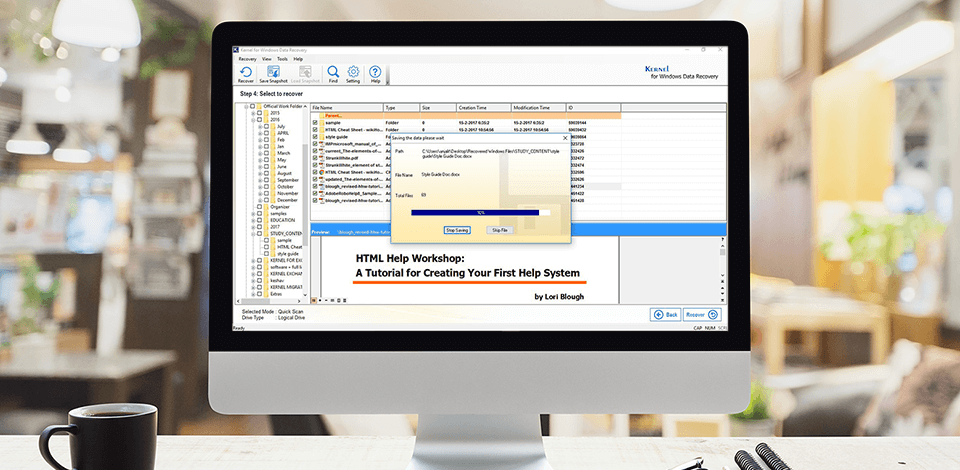This screenshot has width=960, height=470.
Task: Select the March folder in tree
Action: tap(283, 153)
